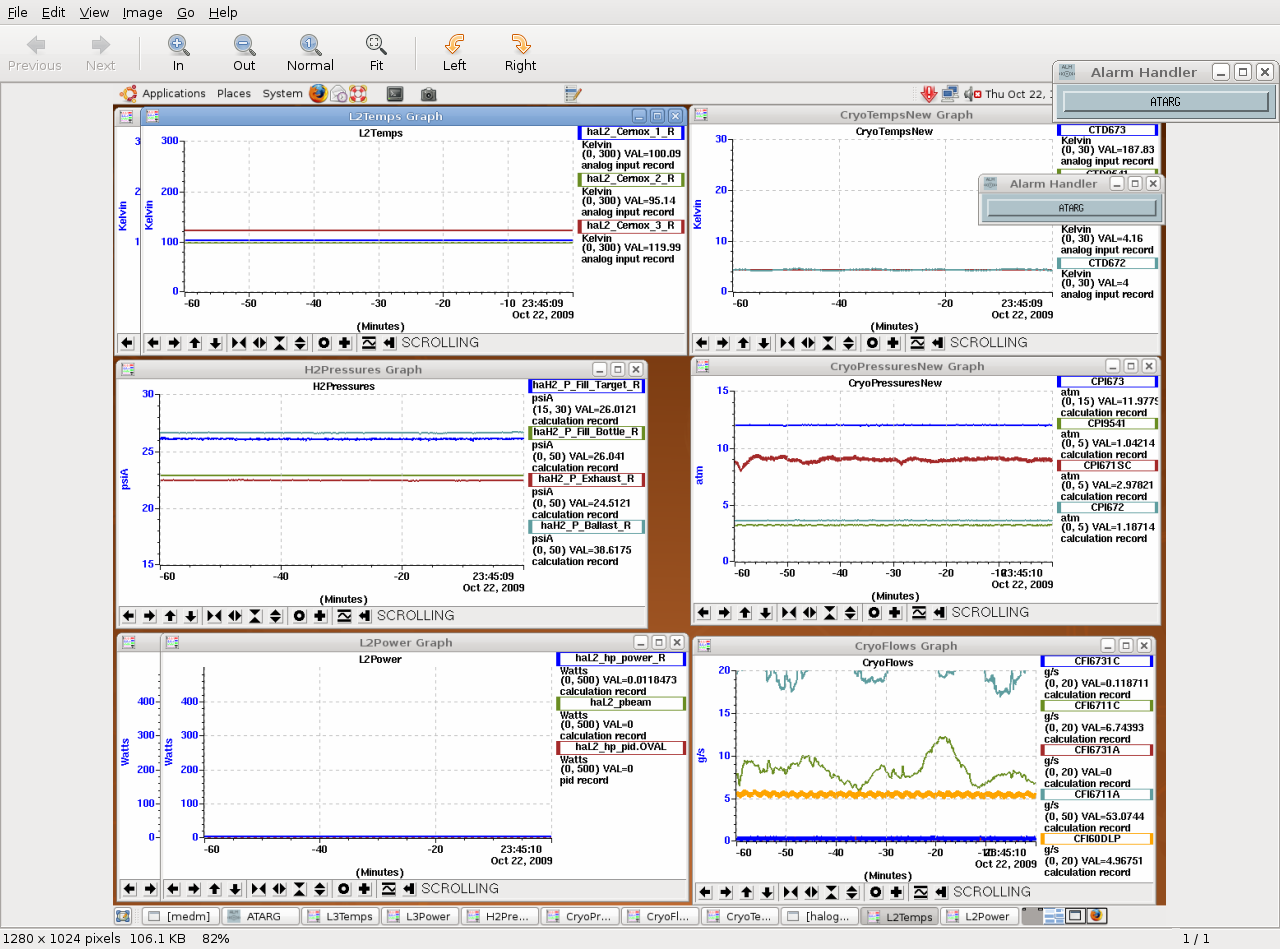Viewport: 1280px width, 949px height.
Task: Open the Go menu
Action: point(186,13)
